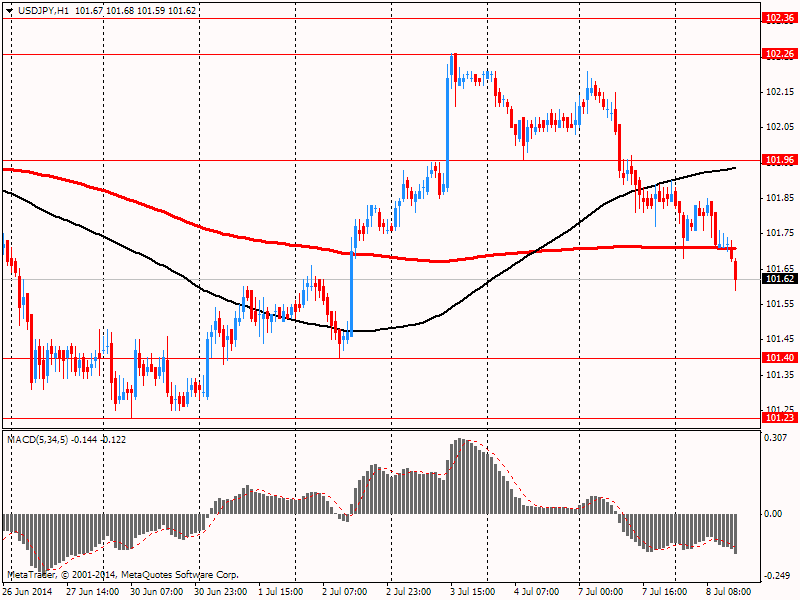The image size is (800, 600).
Task: Select the 3 Jul 15:00 time label
Action: [x=472, y=591]
